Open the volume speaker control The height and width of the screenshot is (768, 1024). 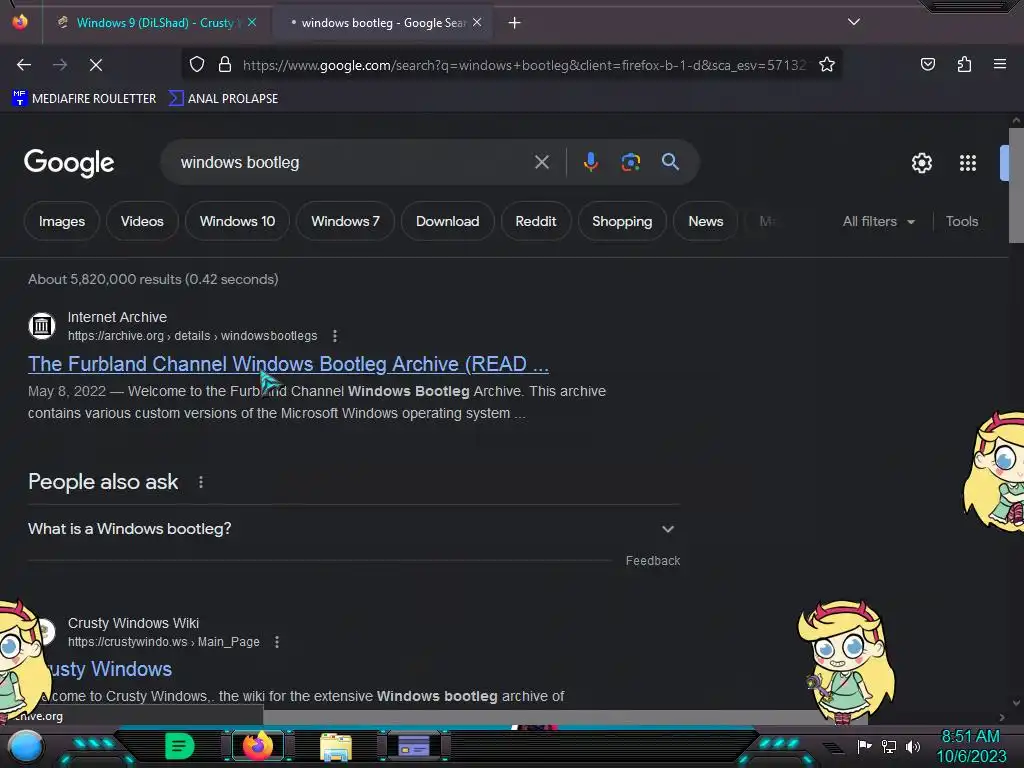[x=912, y=746]
